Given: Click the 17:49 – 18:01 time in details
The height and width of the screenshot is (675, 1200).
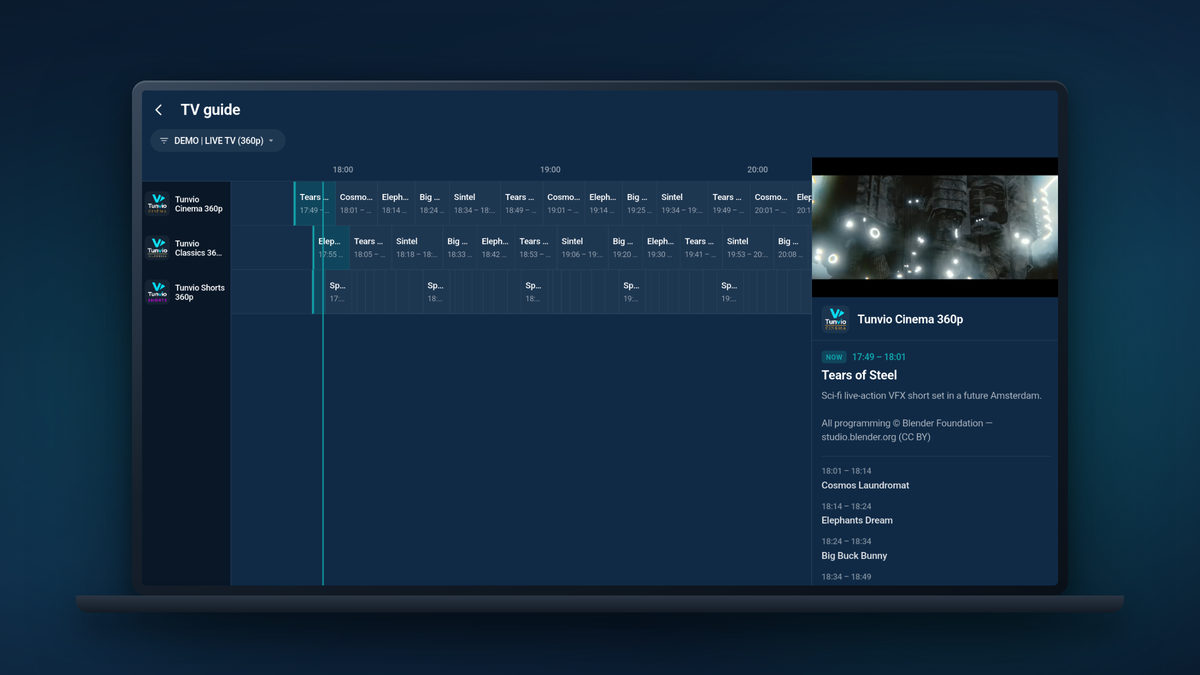Looking at the screenshot, I should pyautogui.click(x=879, y=357).
